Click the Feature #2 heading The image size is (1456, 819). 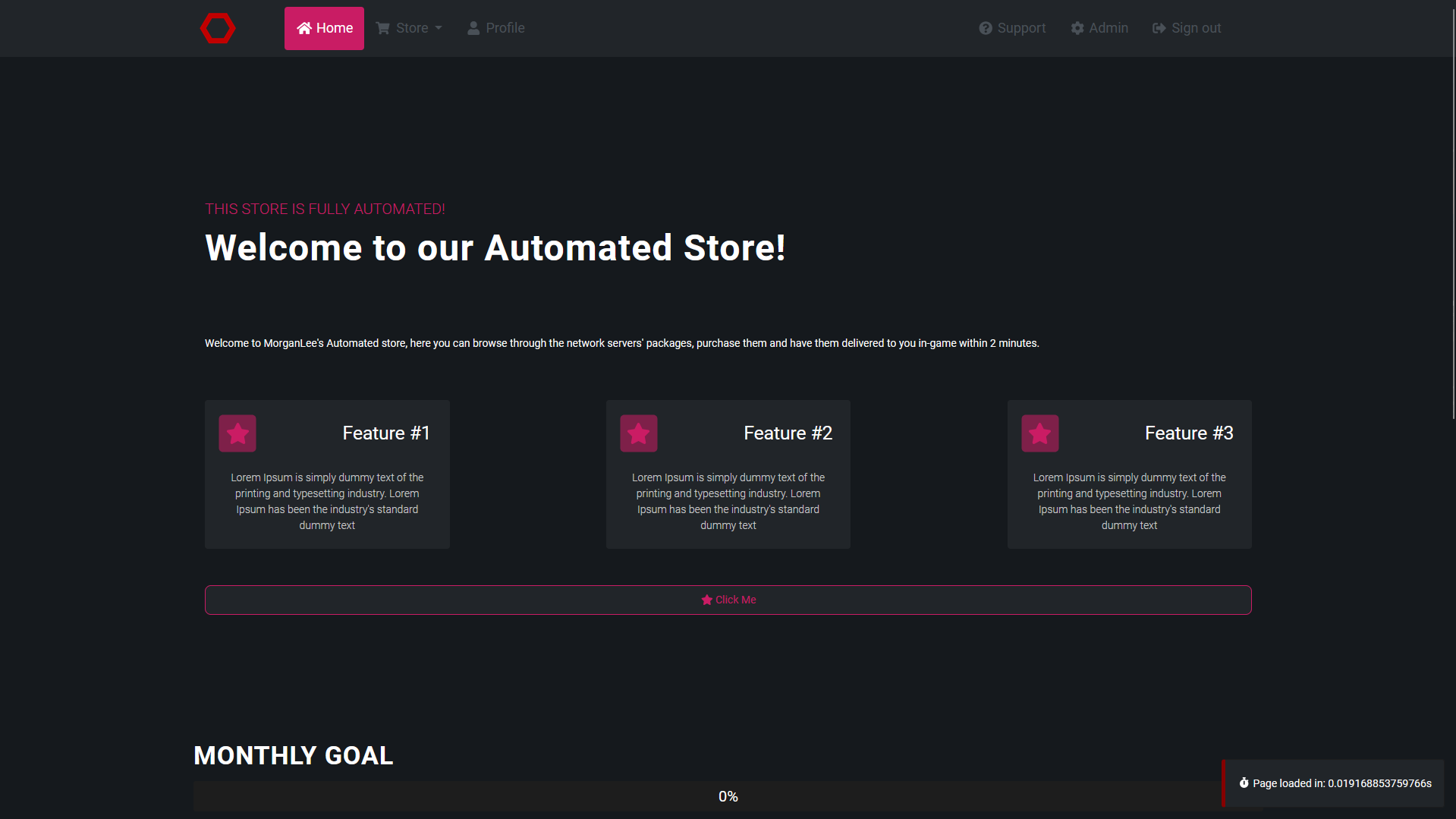[x=788, y=433]
